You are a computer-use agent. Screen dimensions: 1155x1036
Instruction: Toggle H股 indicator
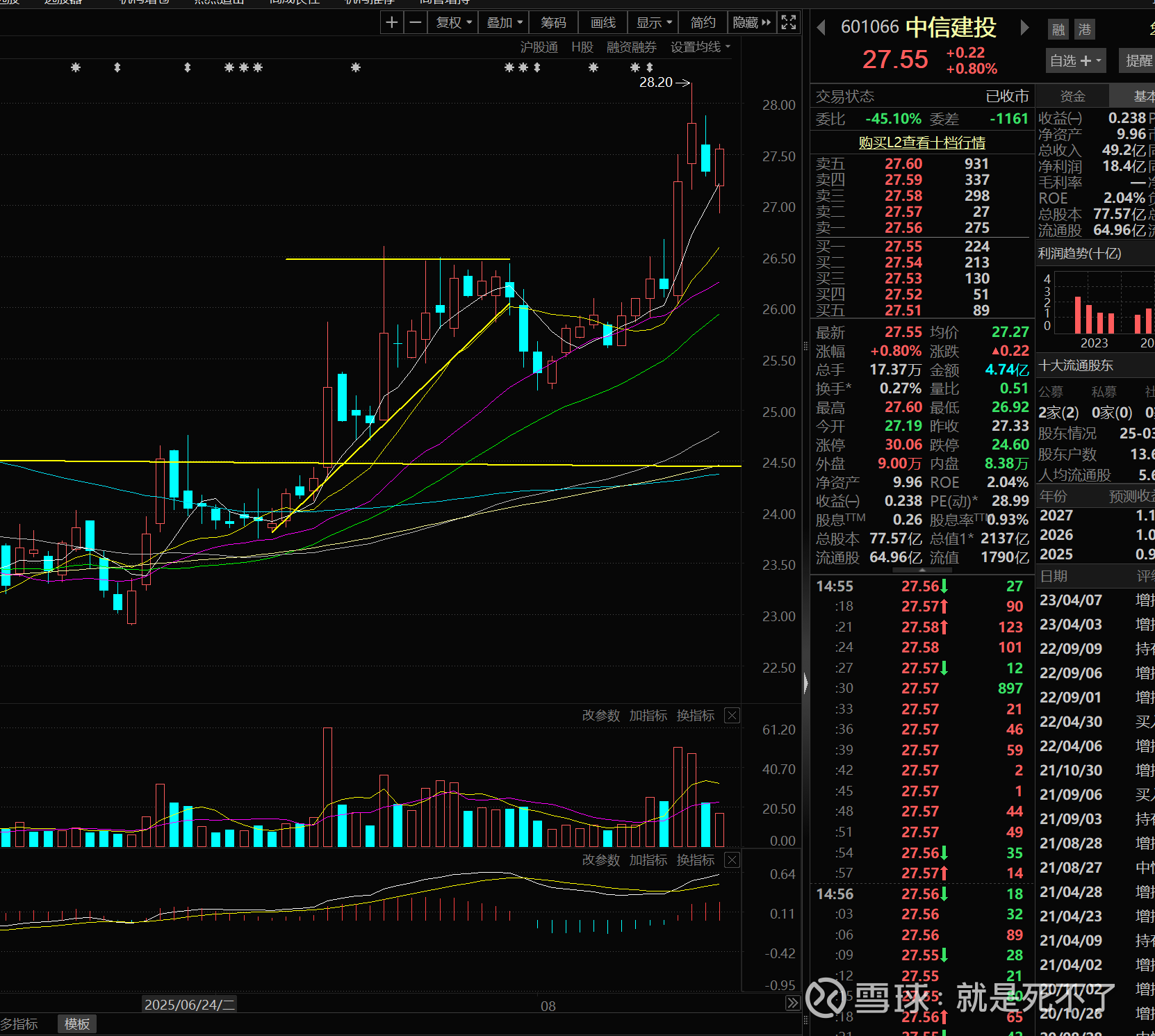pos(582,47)
